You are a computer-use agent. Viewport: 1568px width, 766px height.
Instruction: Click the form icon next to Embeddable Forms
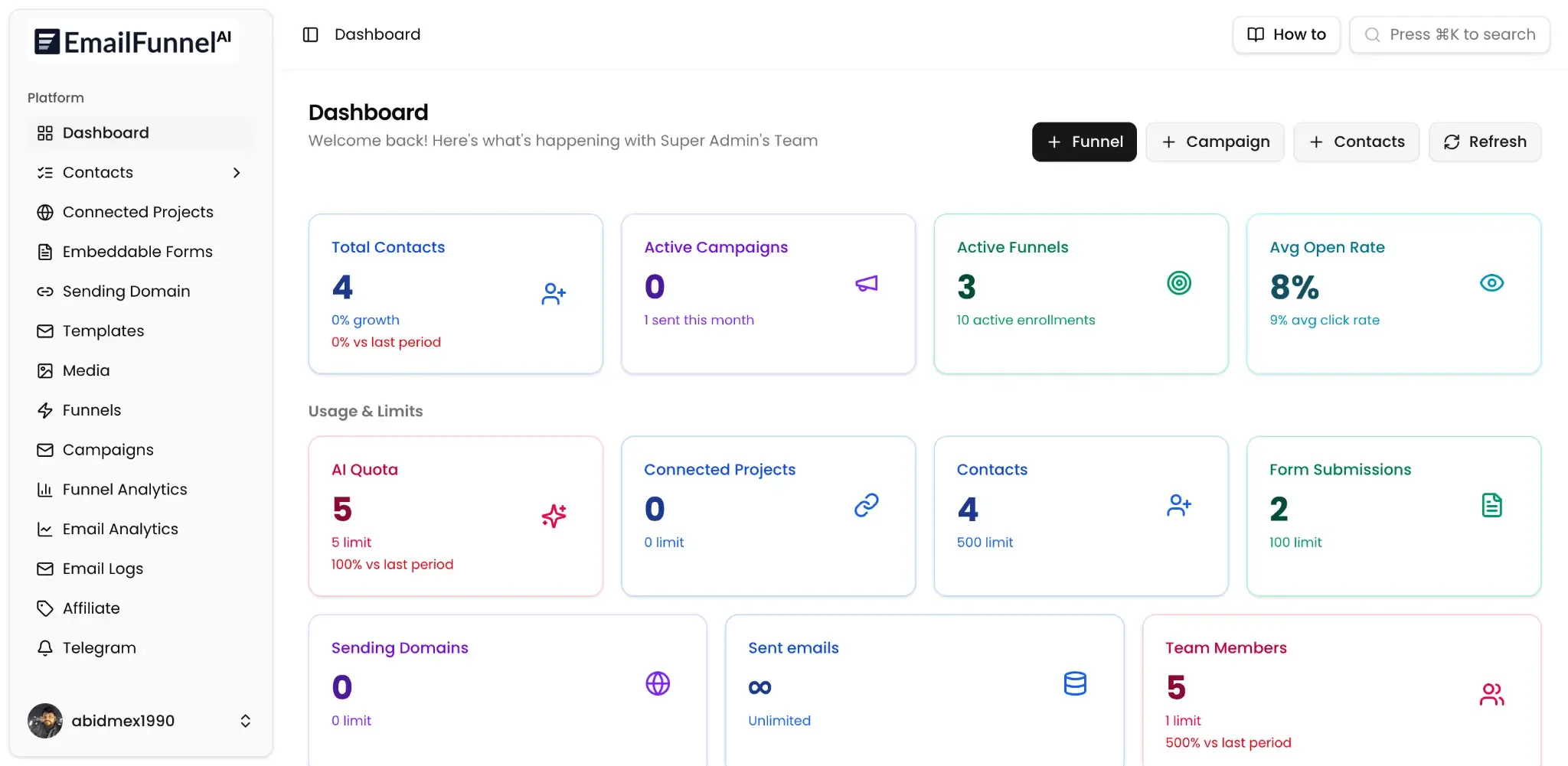click(x=45, y=252)
